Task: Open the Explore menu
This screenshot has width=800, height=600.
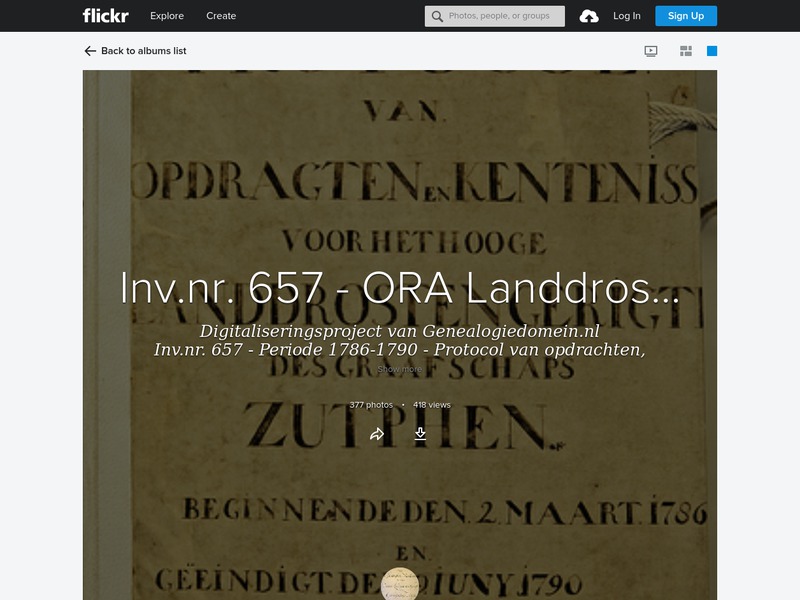Action: coord(166,15)
